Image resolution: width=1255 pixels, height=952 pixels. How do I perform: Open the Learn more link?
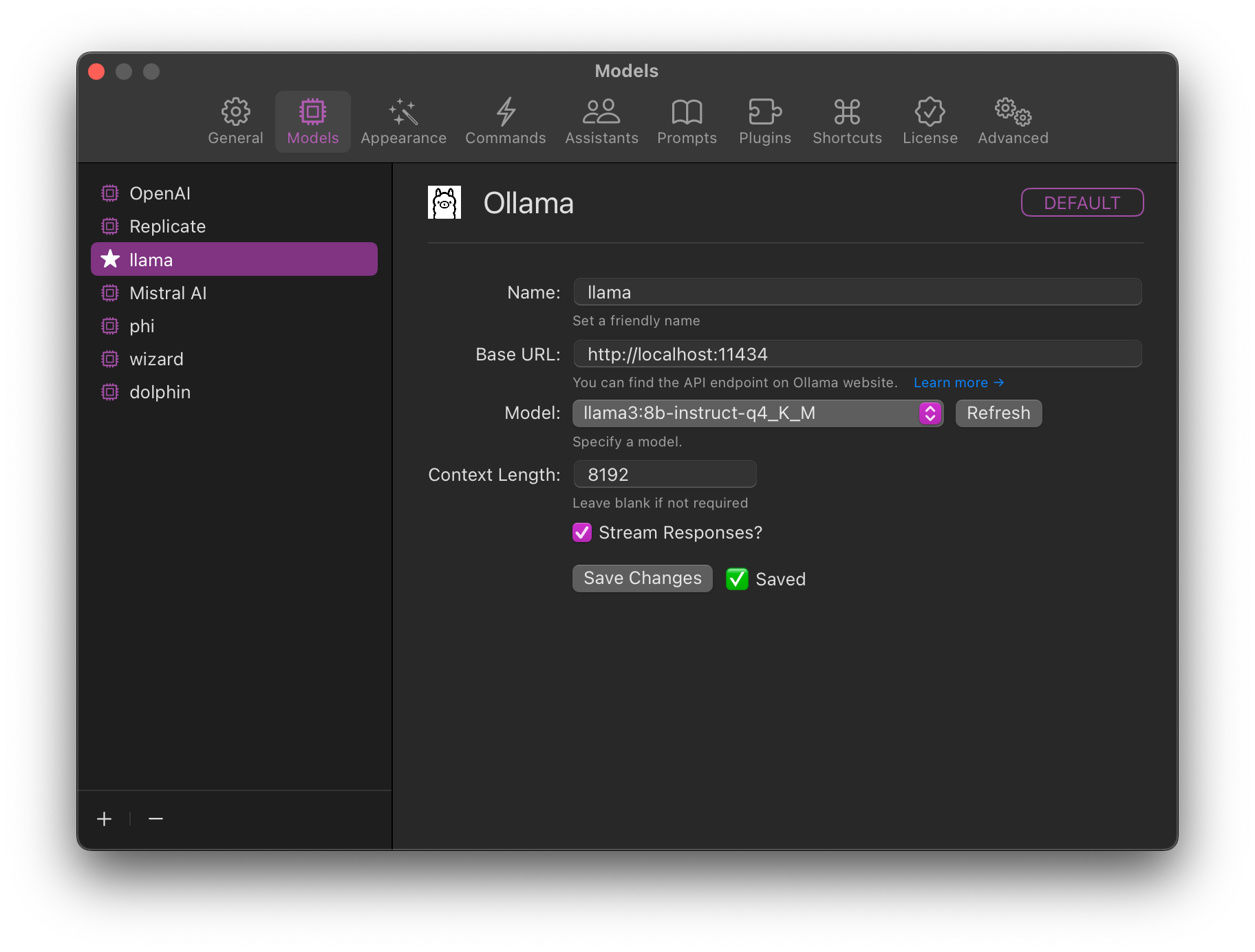click(x=958, y=382)
